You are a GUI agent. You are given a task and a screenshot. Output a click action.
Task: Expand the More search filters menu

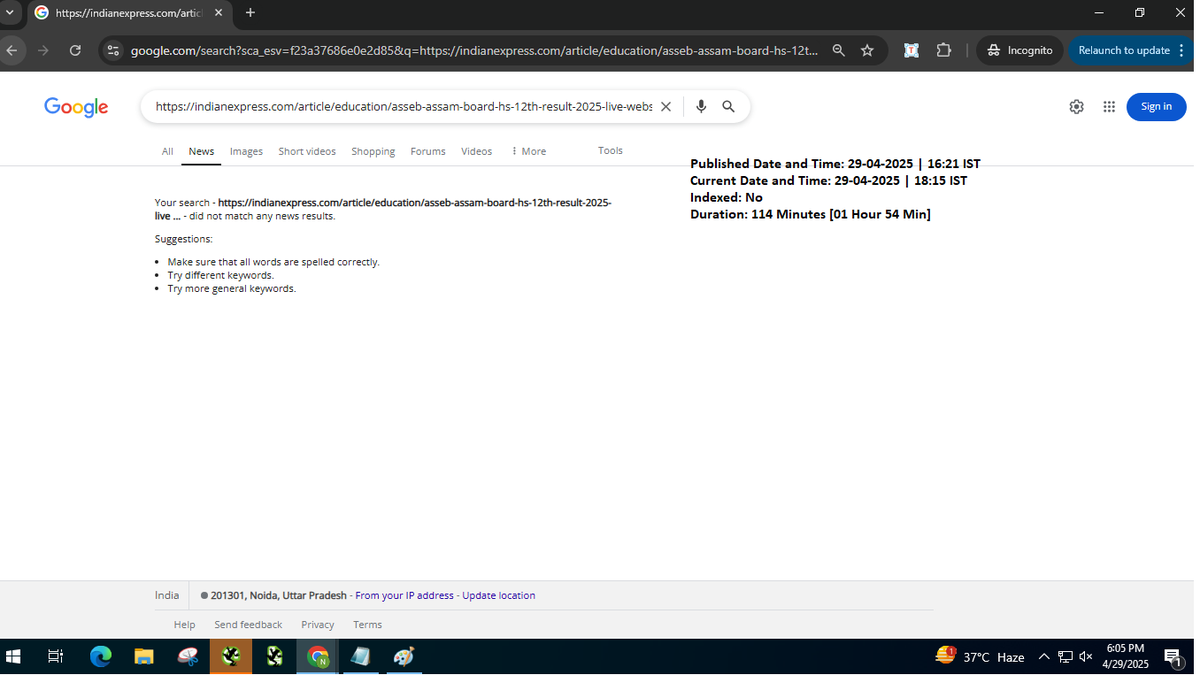click(x=529, y=151)
